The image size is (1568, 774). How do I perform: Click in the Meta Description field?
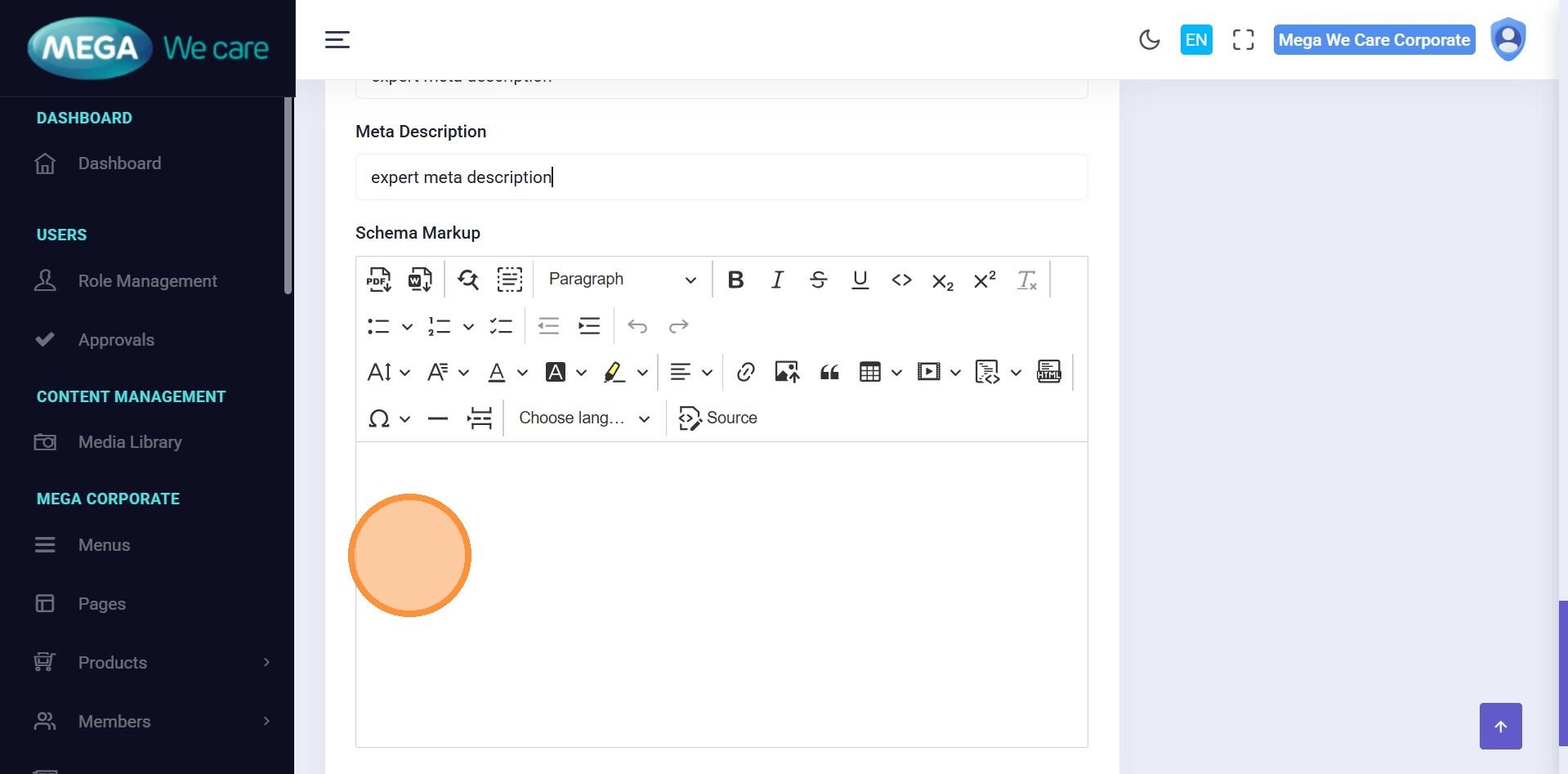coord(721,177)
